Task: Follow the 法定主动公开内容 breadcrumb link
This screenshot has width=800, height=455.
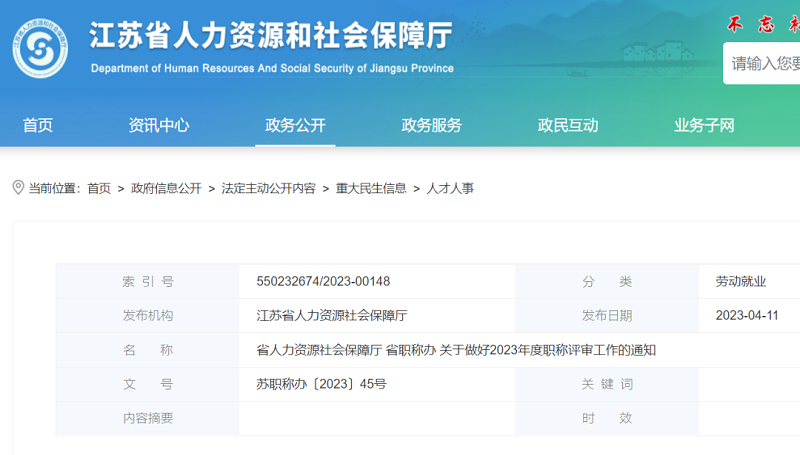Action: [x=268, y=189]
